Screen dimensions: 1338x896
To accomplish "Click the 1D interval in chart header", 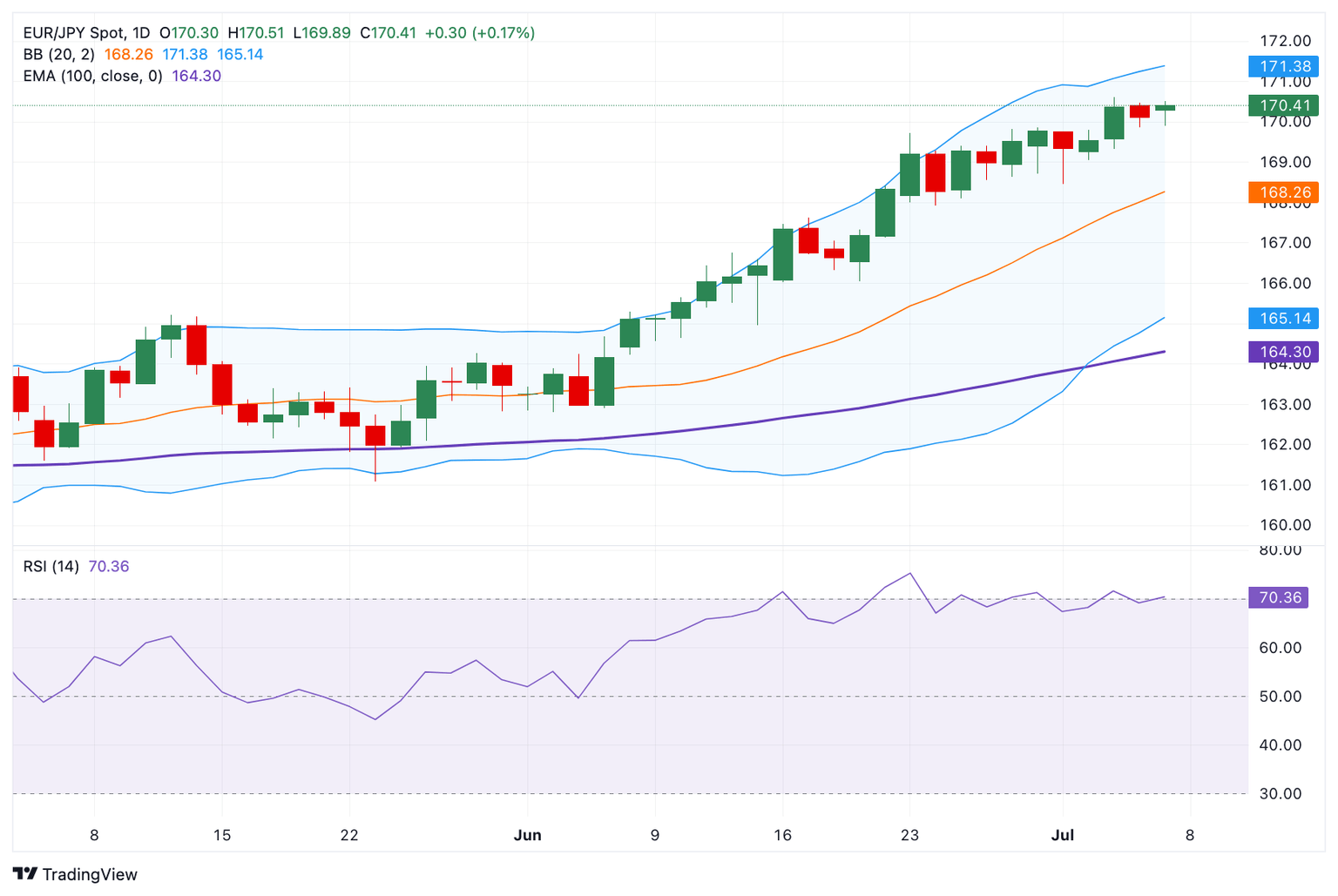I will click(x=141, y=33).
